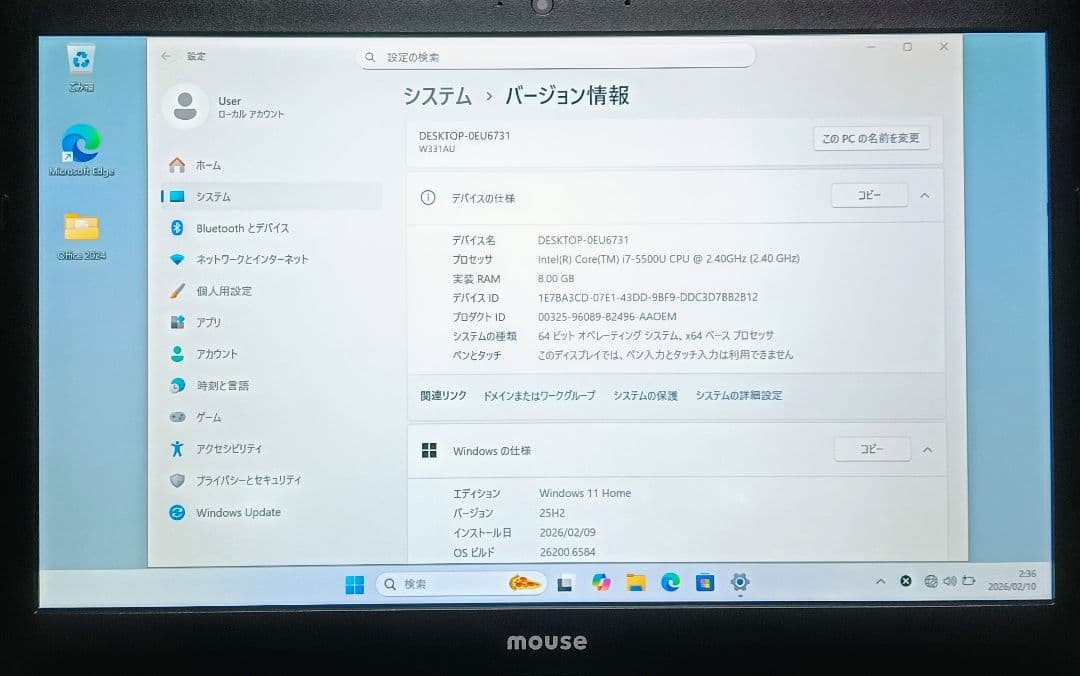Open the ごみ箱 on the desktop
Screen dimensions: 1080x676
coord(80,62)
